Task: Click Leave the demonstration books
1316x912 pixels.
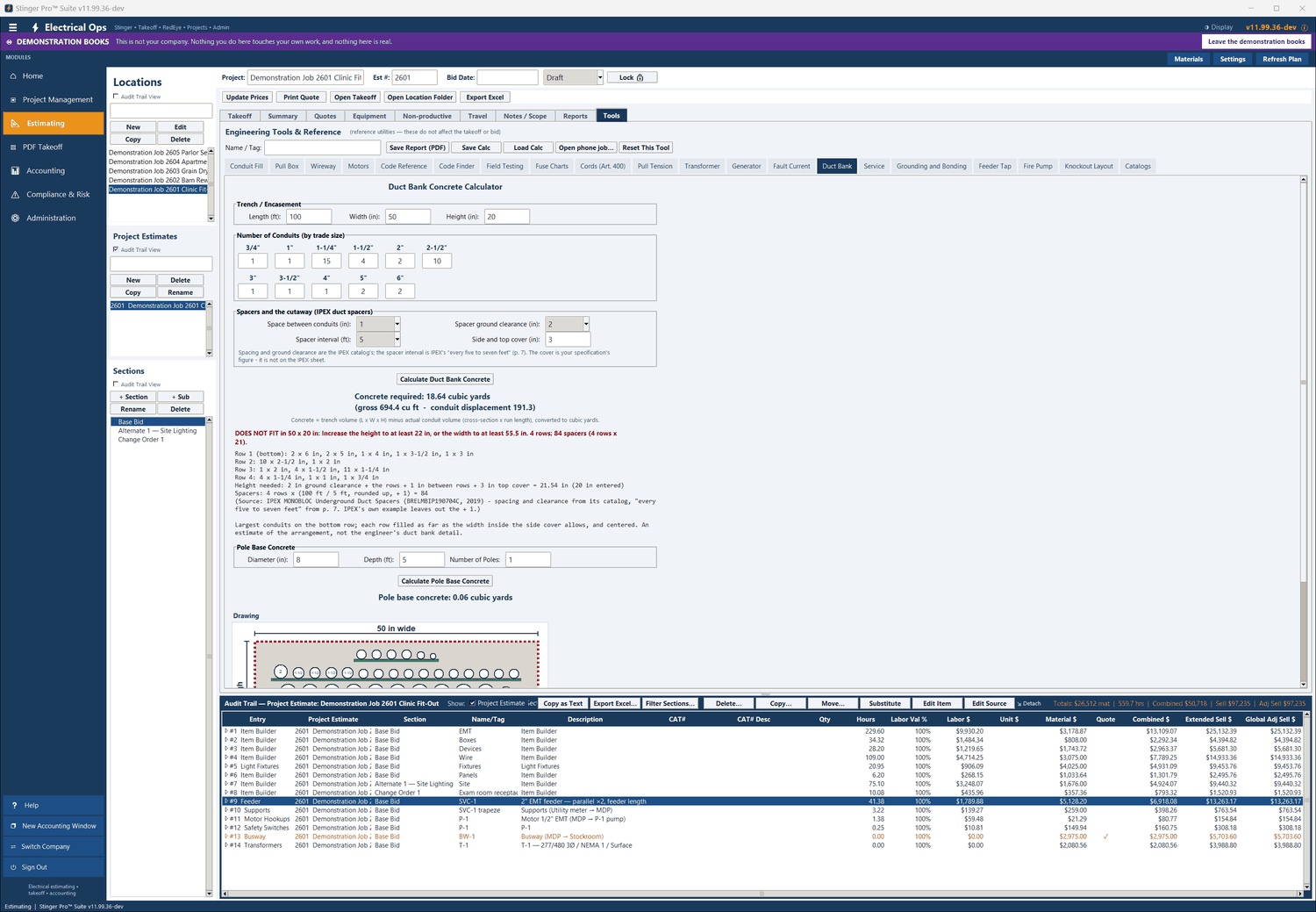Action: (1256, 41)
